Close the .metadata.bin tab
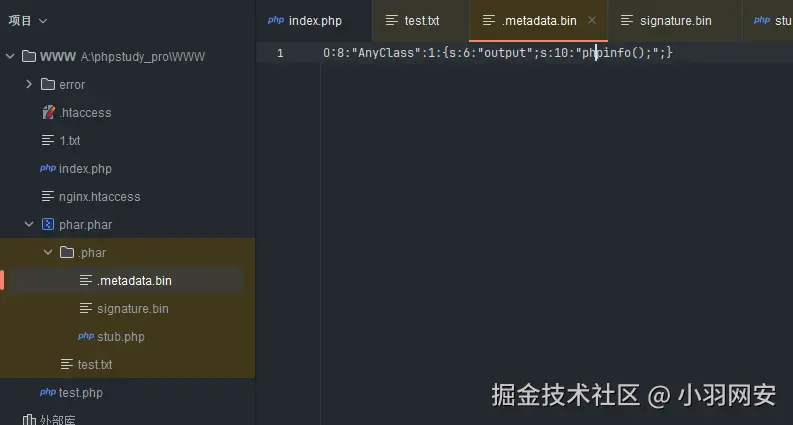The height and width of the screenshot is (425, 793). (x=592, y=20)
